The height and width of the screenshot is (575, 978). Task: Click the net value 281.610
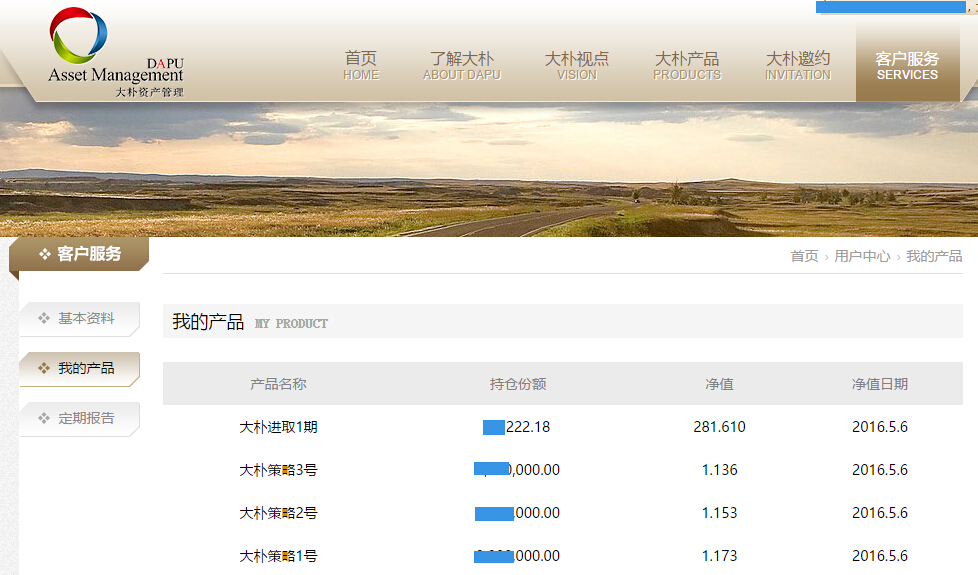click(719, 427)
